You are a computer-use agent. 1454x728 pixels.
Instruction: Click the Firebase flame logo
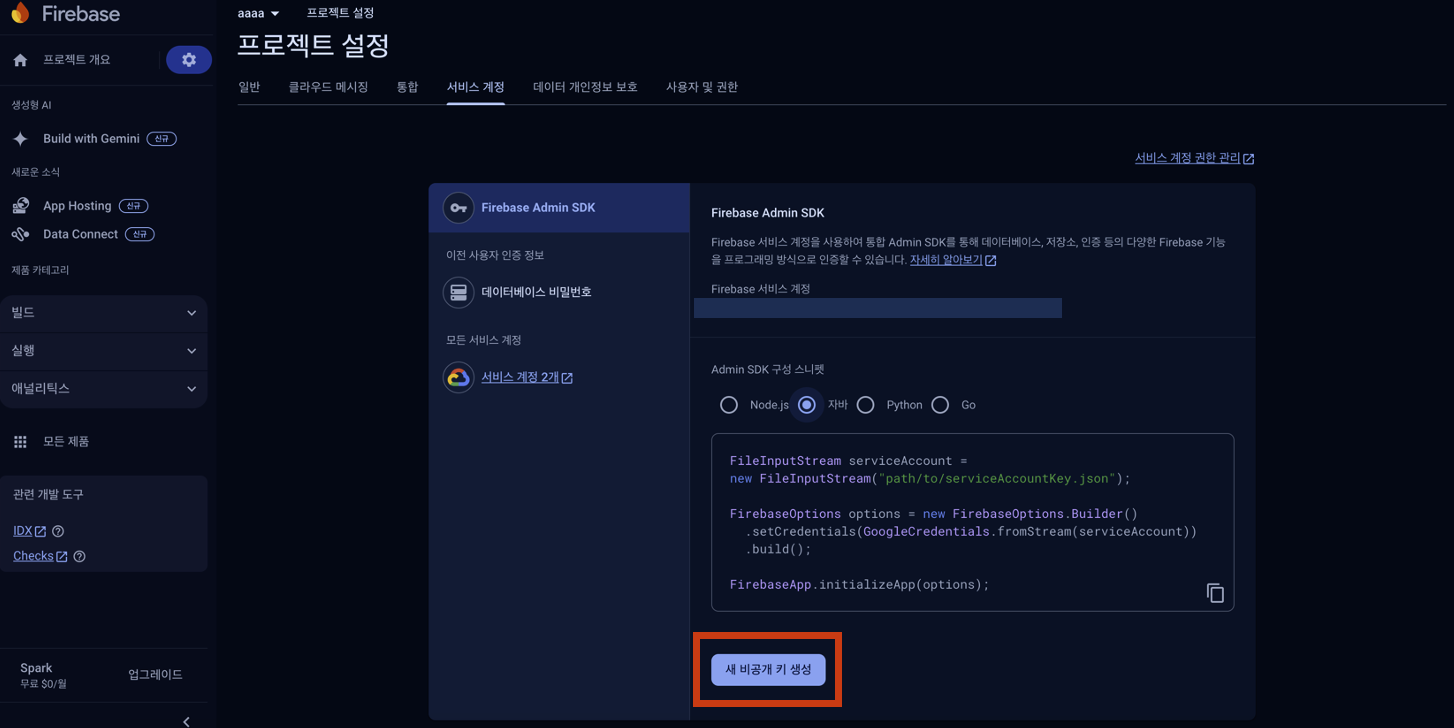click(20, 13)
